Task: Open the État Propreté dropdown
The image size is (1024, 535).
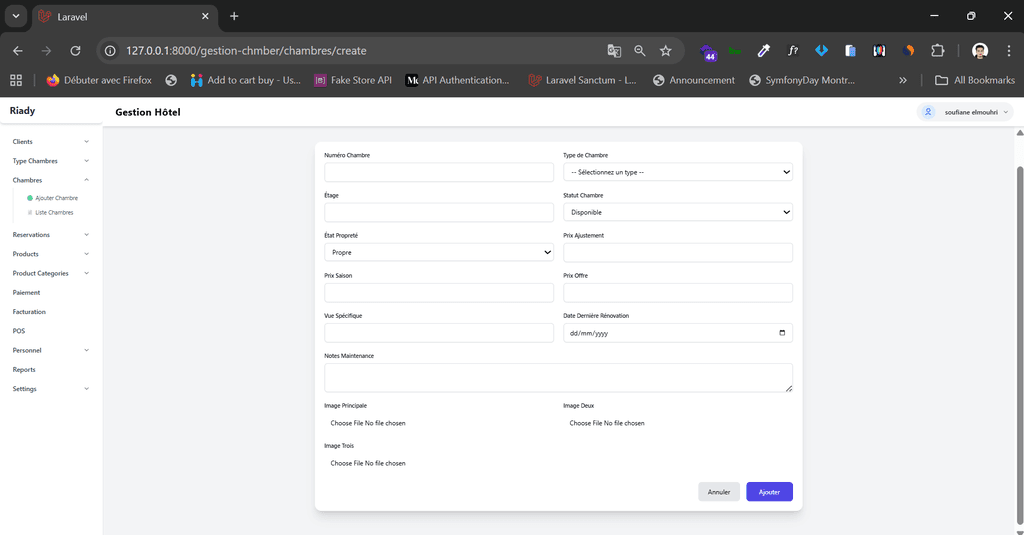Action: [438, 253]
